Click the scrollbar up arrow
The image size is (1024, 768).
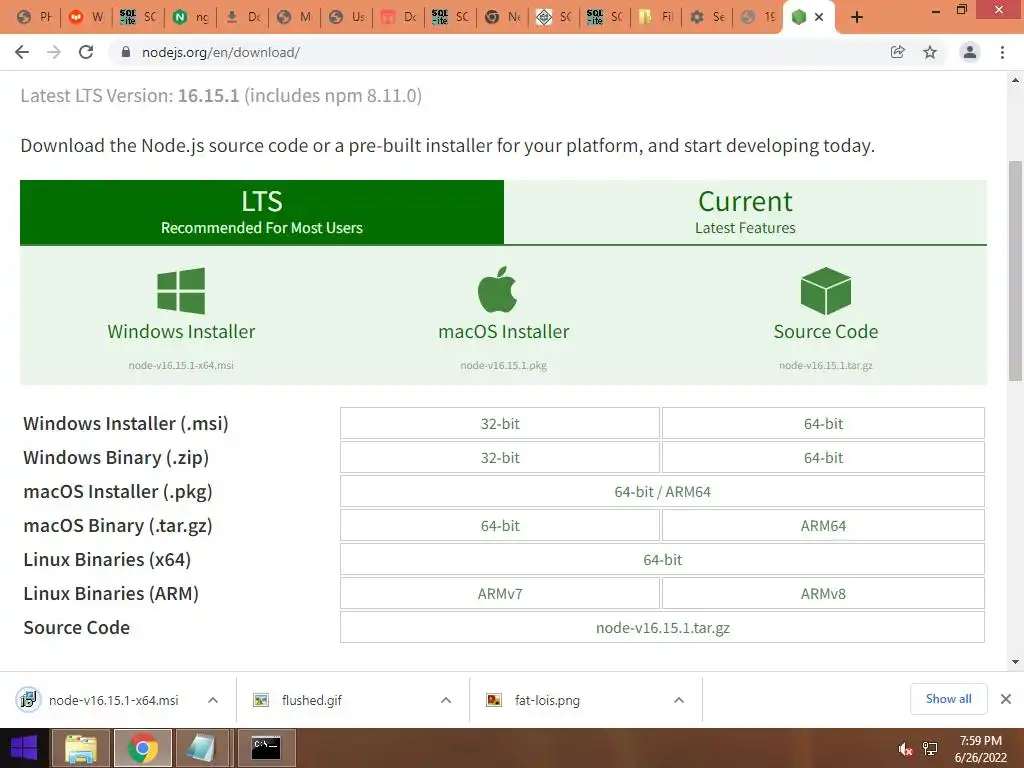pos(1015,80)
